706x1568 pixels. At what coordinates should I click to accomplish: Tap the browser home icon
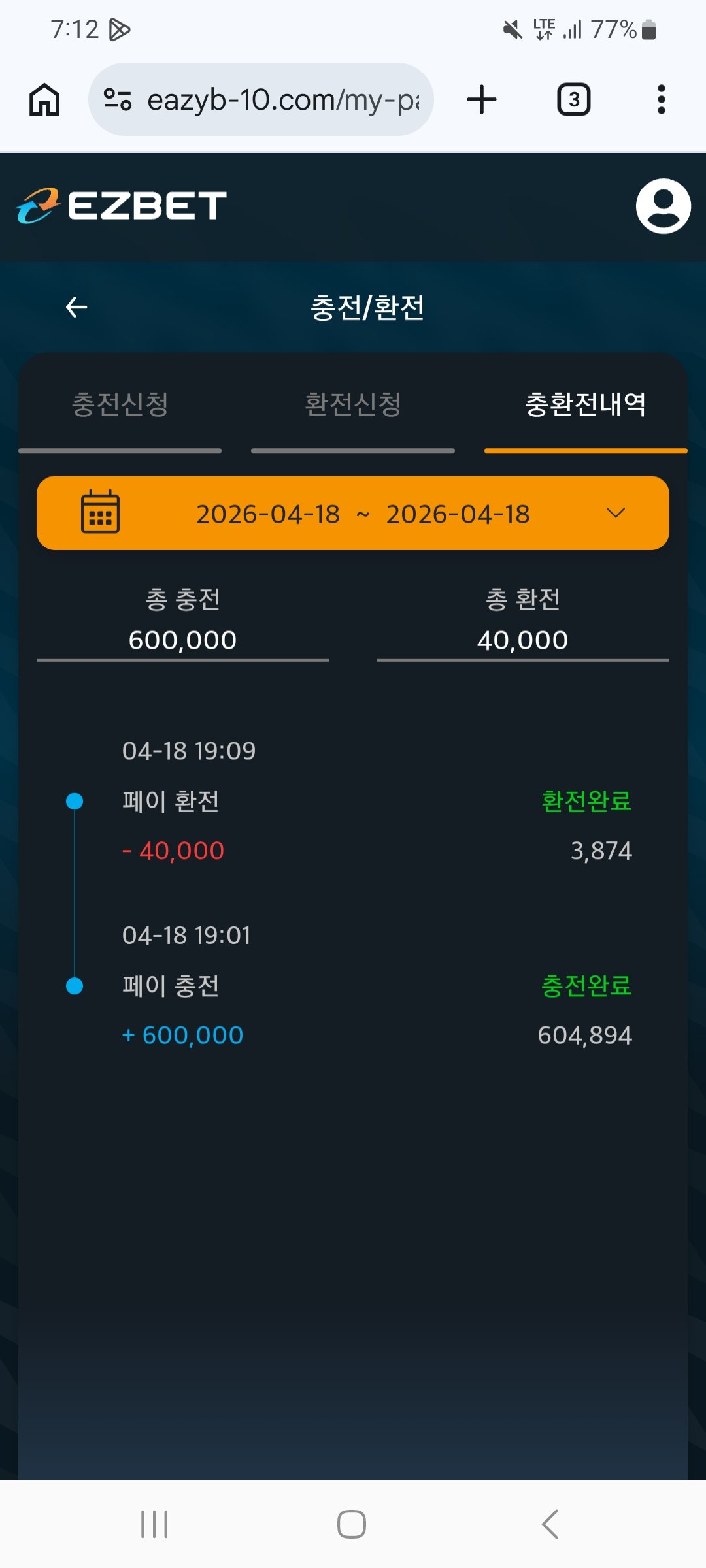44,100
